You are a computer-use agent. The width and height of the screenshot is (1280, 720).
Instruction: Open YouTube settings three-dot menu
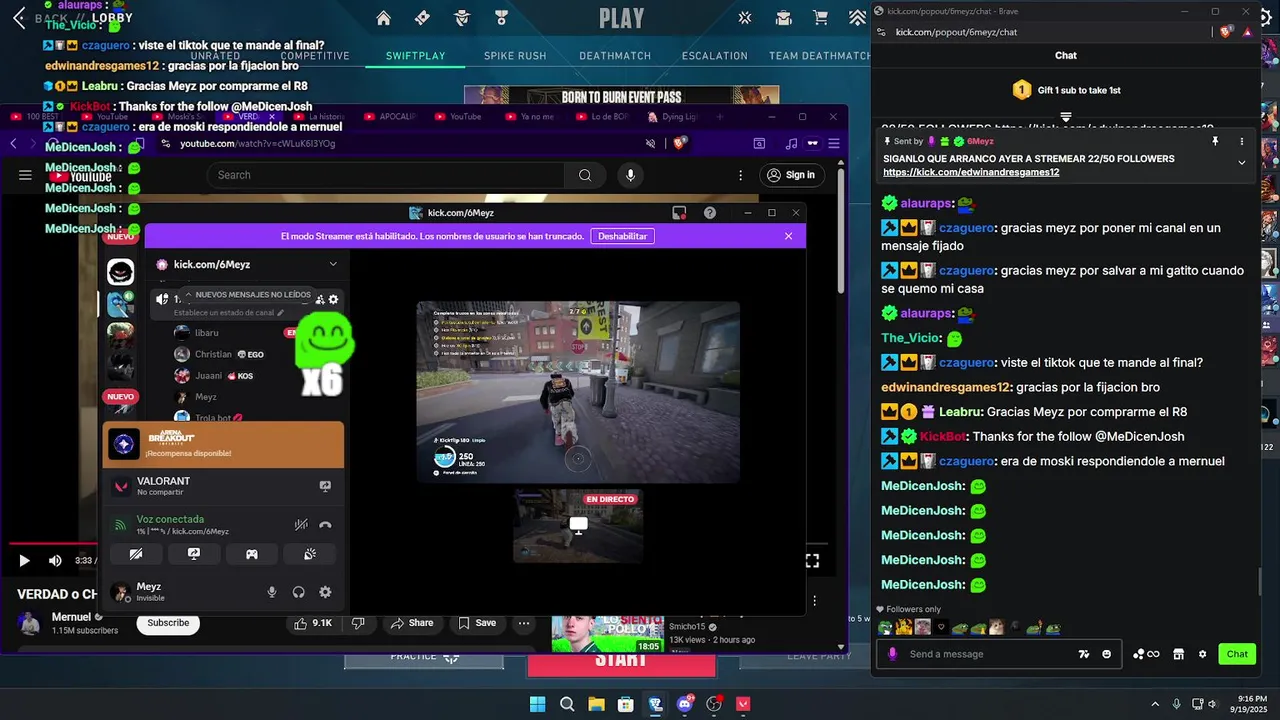(741, 175)
